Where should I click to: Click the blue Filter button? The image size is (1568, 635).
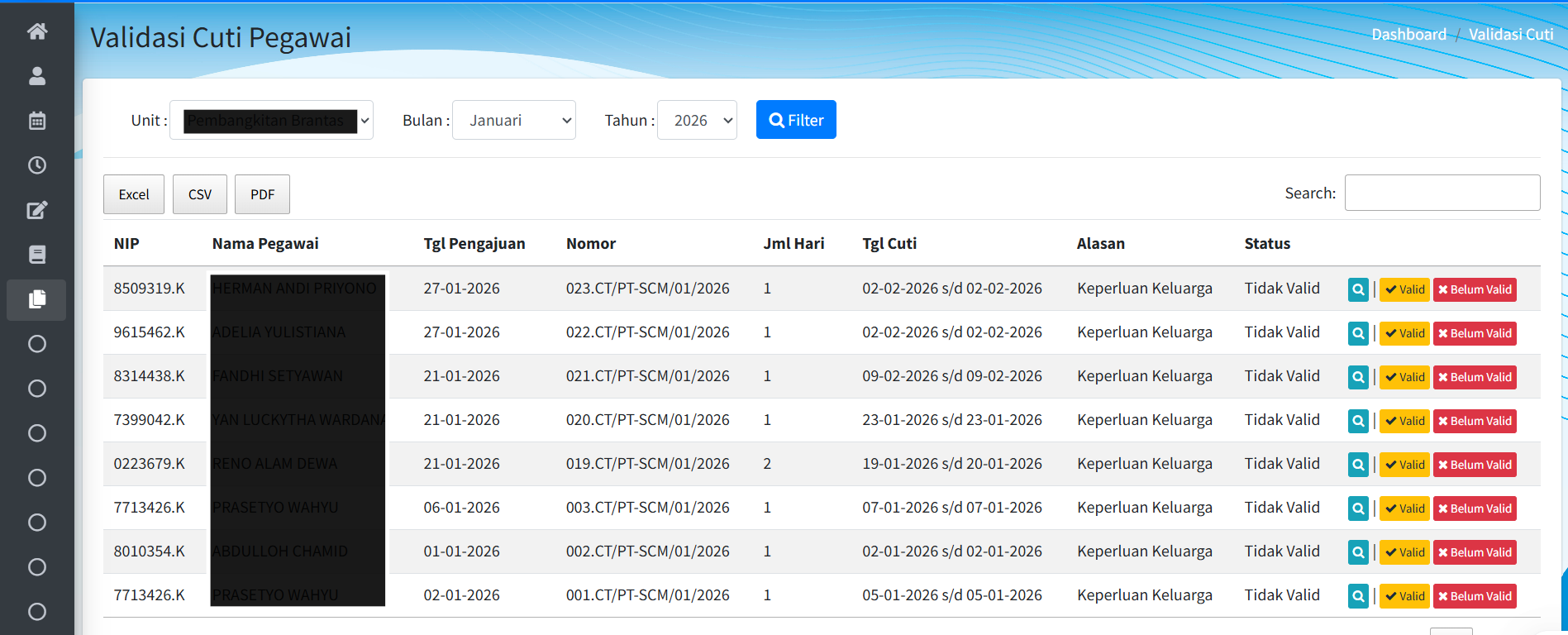(x=795, y=120)
